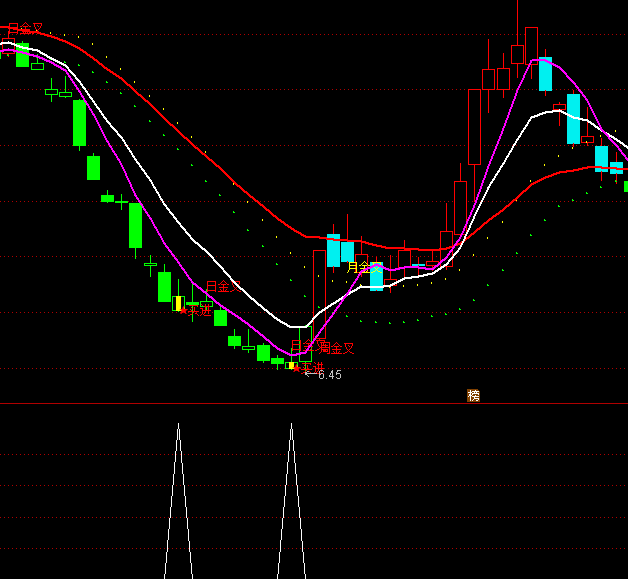Select the yellow candle at first 买进 signal
This screenshot has width=628, height=579.
[x=178, y=303]
